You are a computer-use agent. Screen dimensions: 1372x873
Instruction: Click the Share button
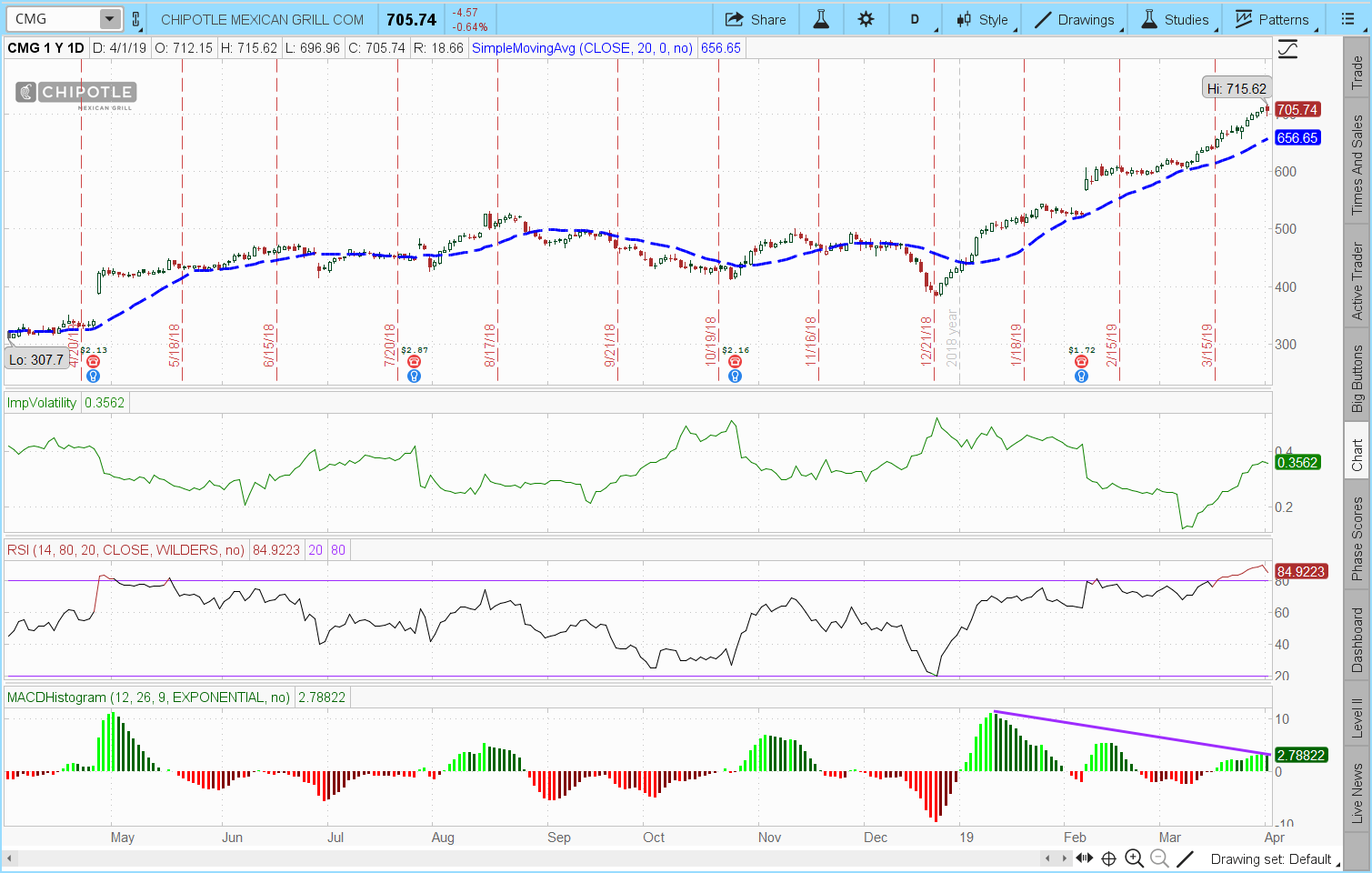pos(756,19)
